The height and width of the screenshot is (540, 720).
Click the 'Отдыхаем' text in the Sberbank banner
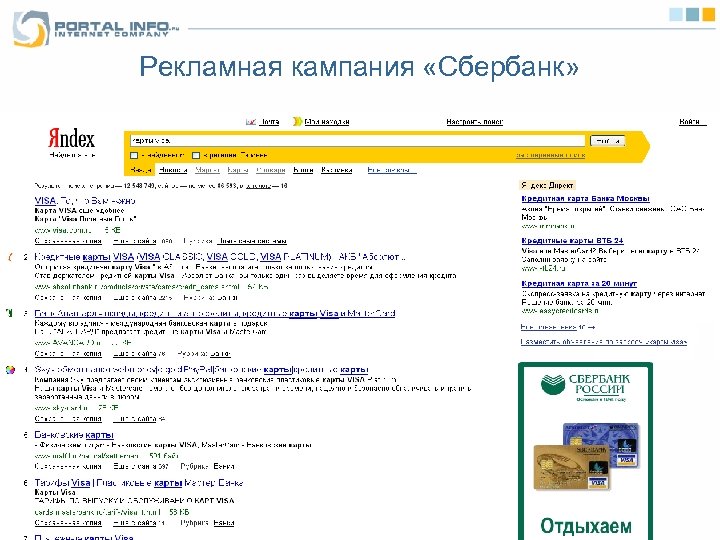(x=585, y=526)
